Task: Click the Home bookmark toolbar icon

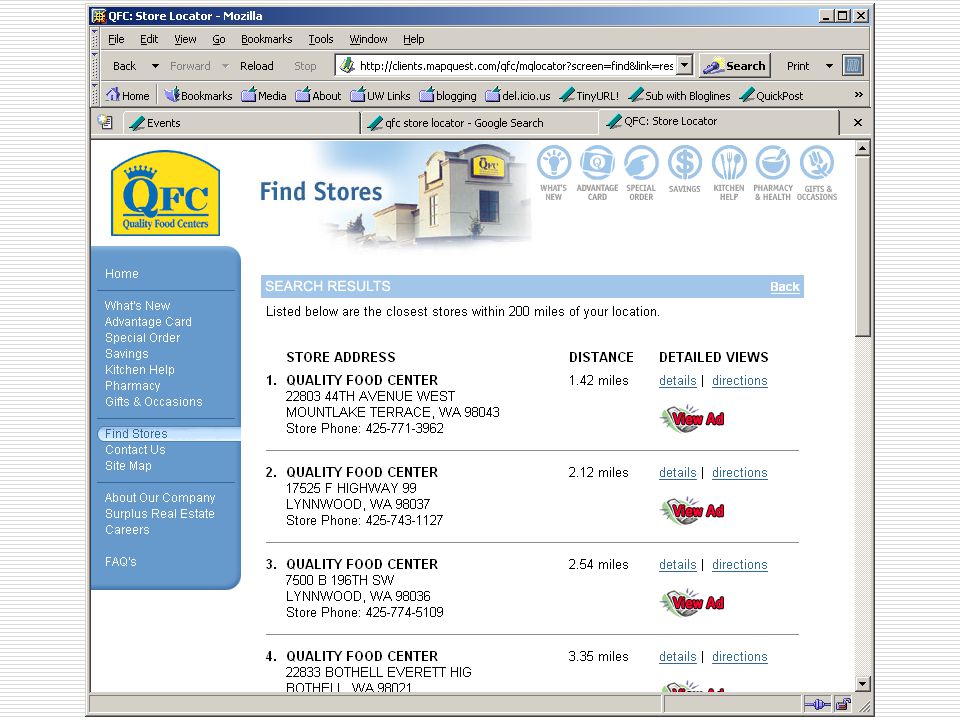Action: [127, 96]
